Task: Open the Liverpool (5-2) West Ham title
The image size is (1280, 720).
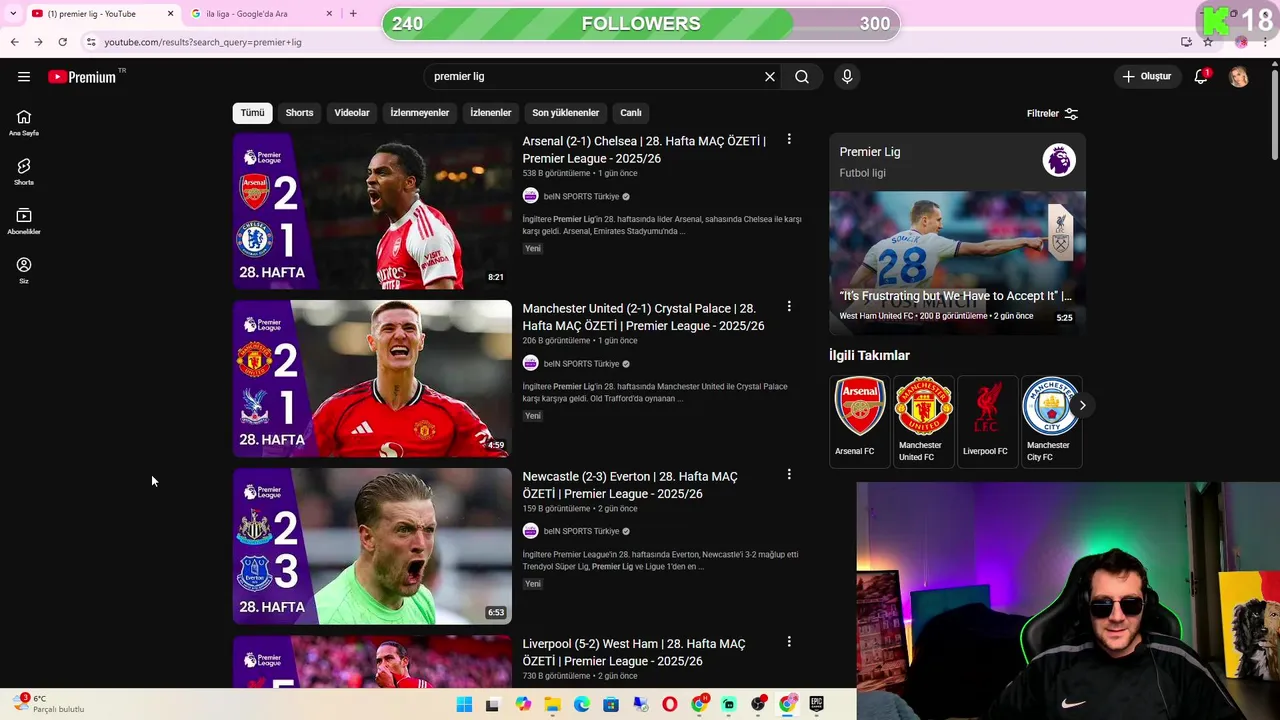Action: click(x=634, y=652)
